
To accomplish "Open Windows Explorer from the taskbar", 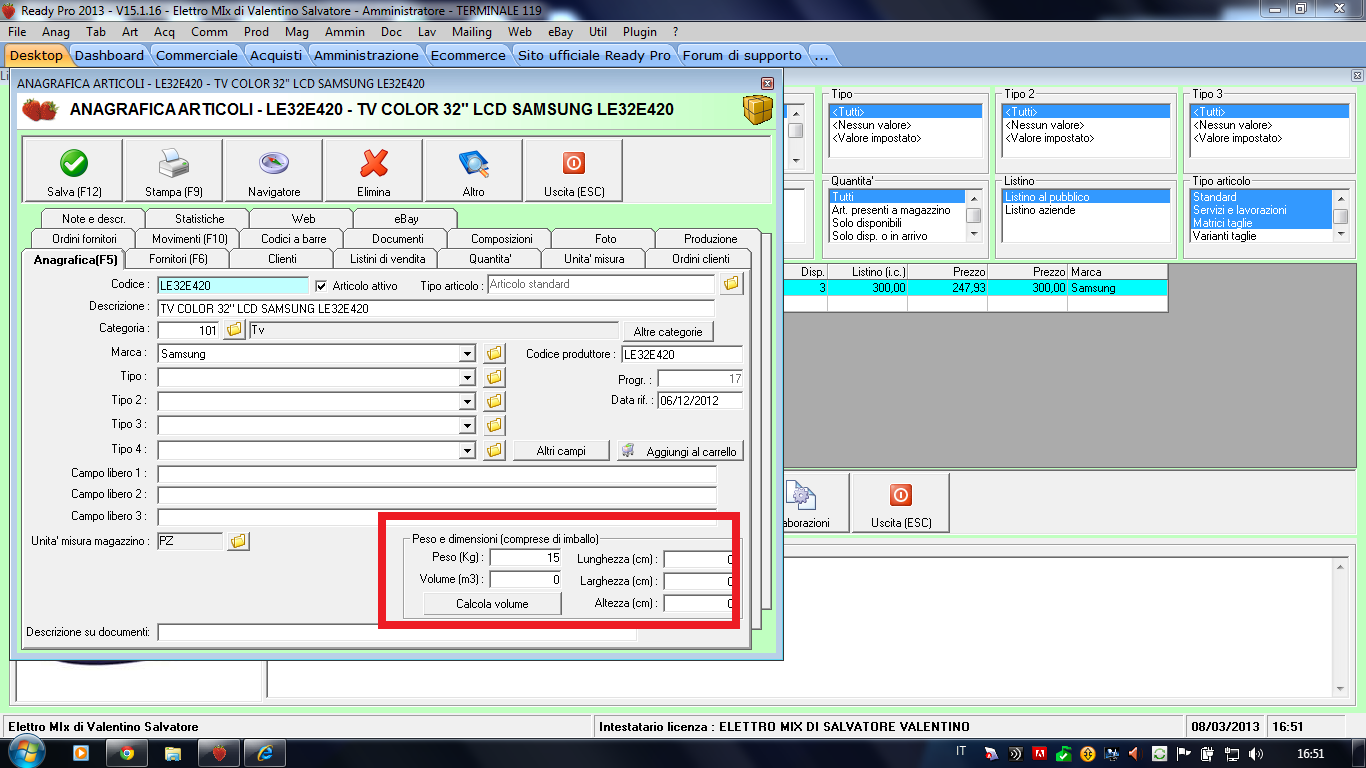I will pyautogui.click(x=173, y=753).
